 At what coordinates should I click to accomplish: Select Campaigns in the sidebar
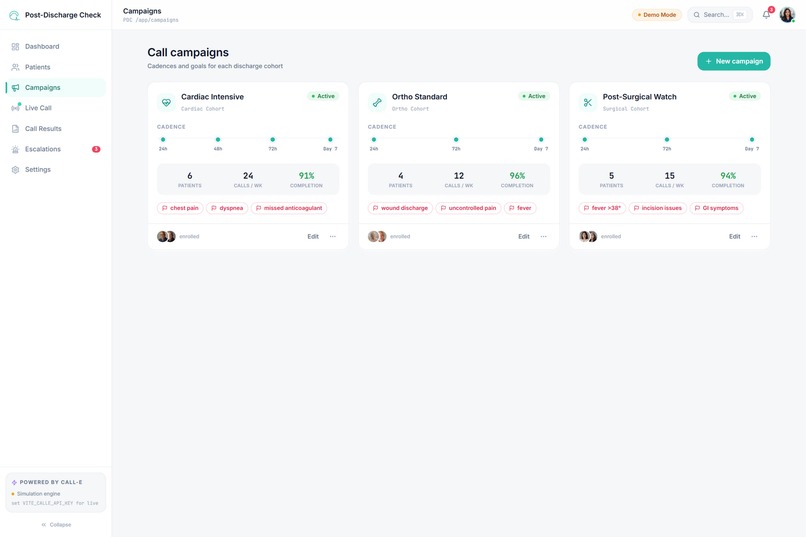click(x=56, y=87)
